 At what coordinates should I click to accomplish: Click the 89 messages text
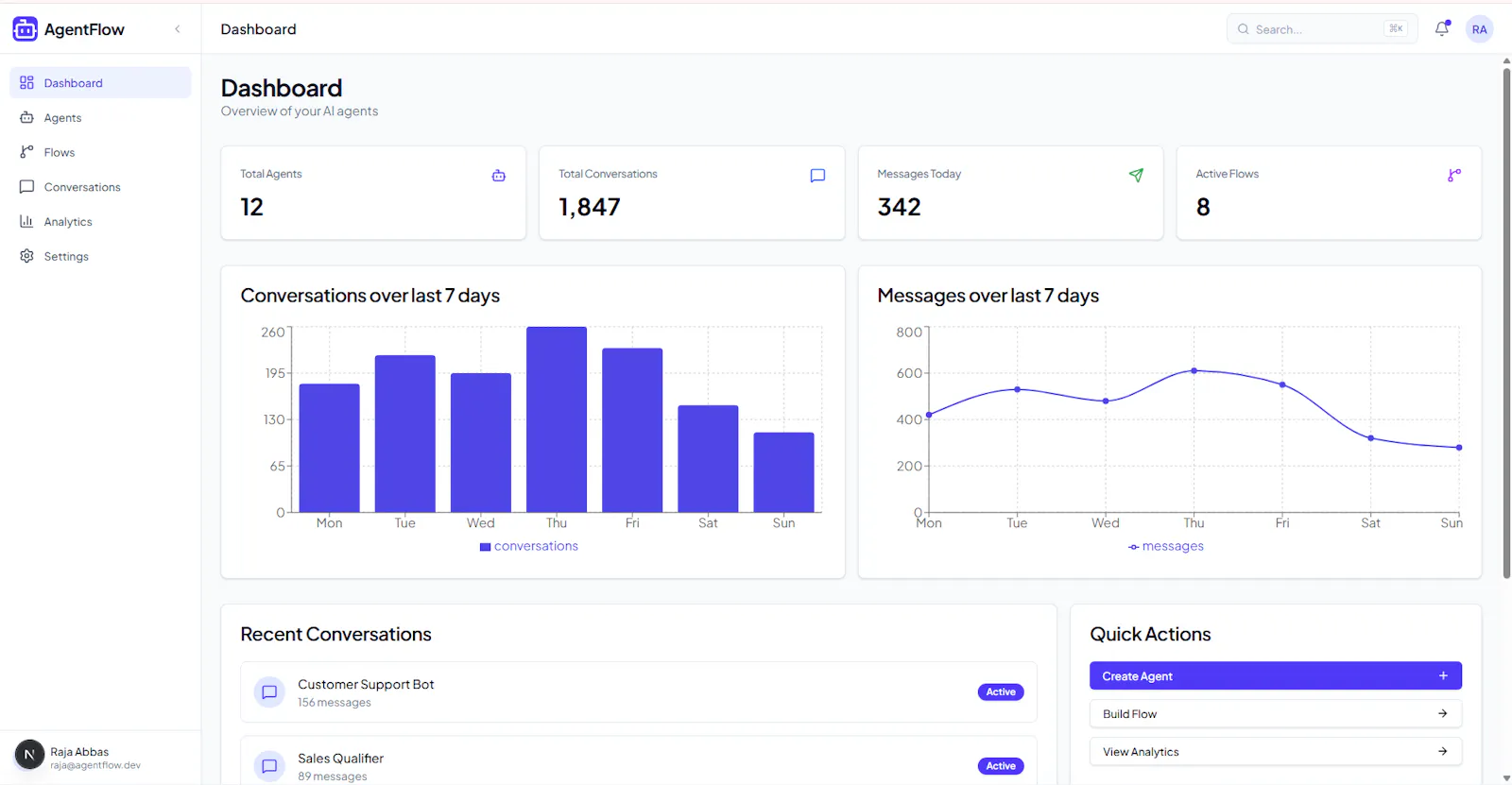pos(333,776)
